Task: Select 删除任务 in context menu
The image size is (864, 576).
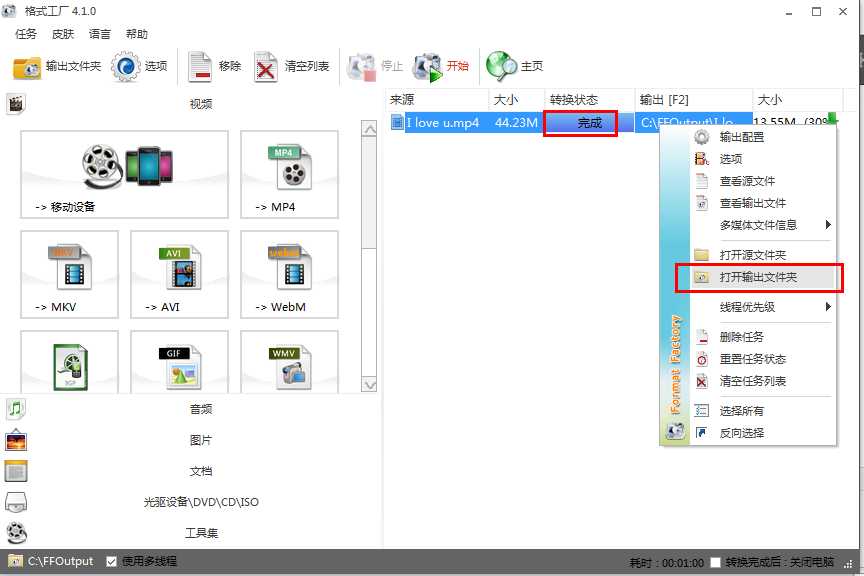Action: point(763,337)
